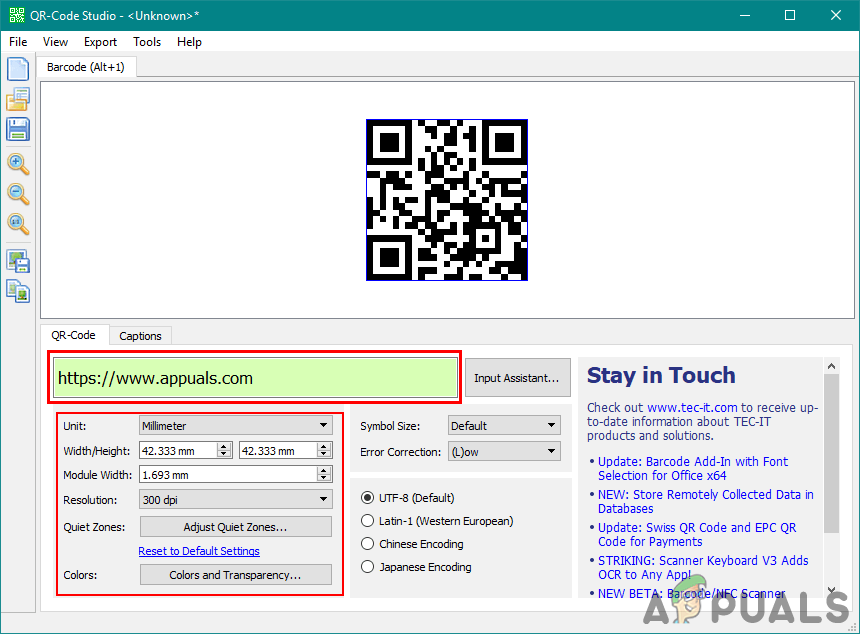
Task: Click the Module Width 1.693 mm field
Action: (x=229, y=475)
